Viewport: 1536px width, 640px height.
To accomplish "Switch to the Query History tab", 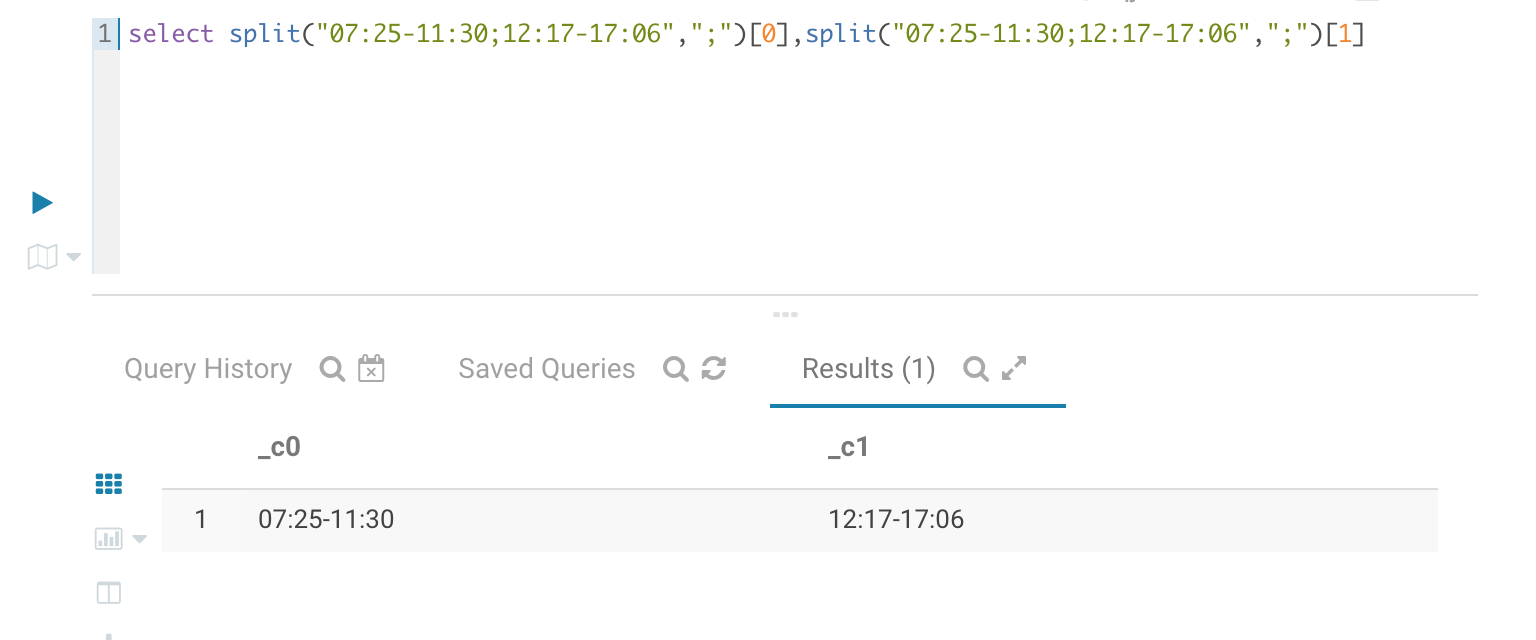I will (x=208, y=369).
